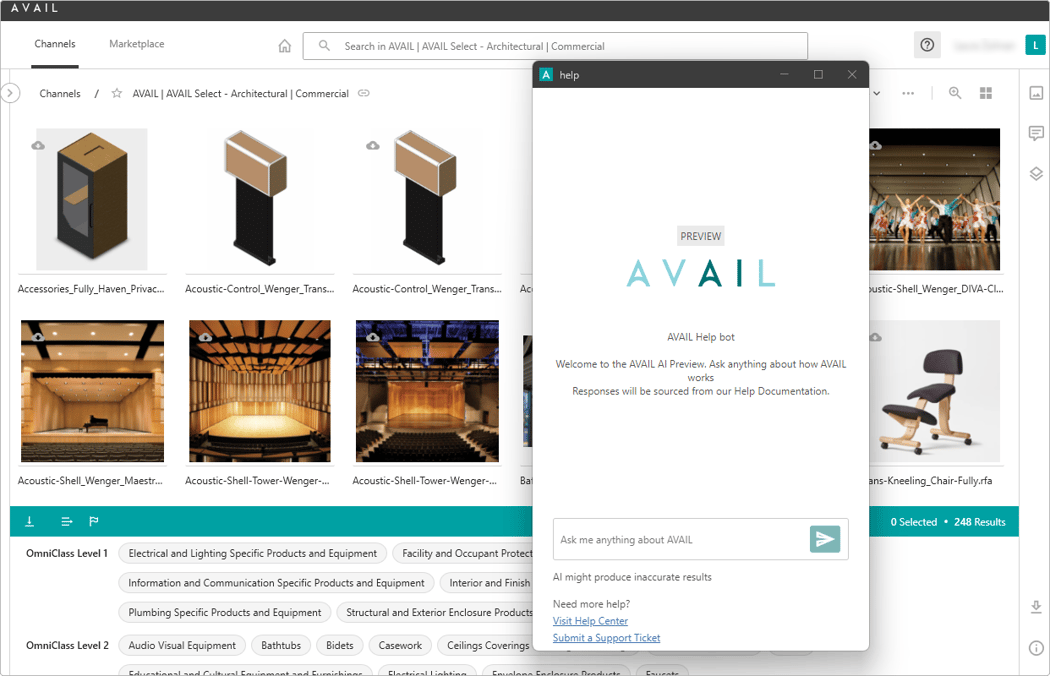Open the ellipsis more options menu
This screenshot has height=676, width=1050.
click(908, 92)
